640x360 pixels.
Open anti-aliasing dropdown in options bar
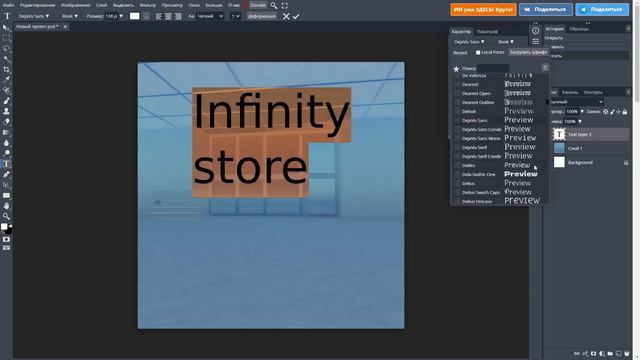(x=210, y=16)
